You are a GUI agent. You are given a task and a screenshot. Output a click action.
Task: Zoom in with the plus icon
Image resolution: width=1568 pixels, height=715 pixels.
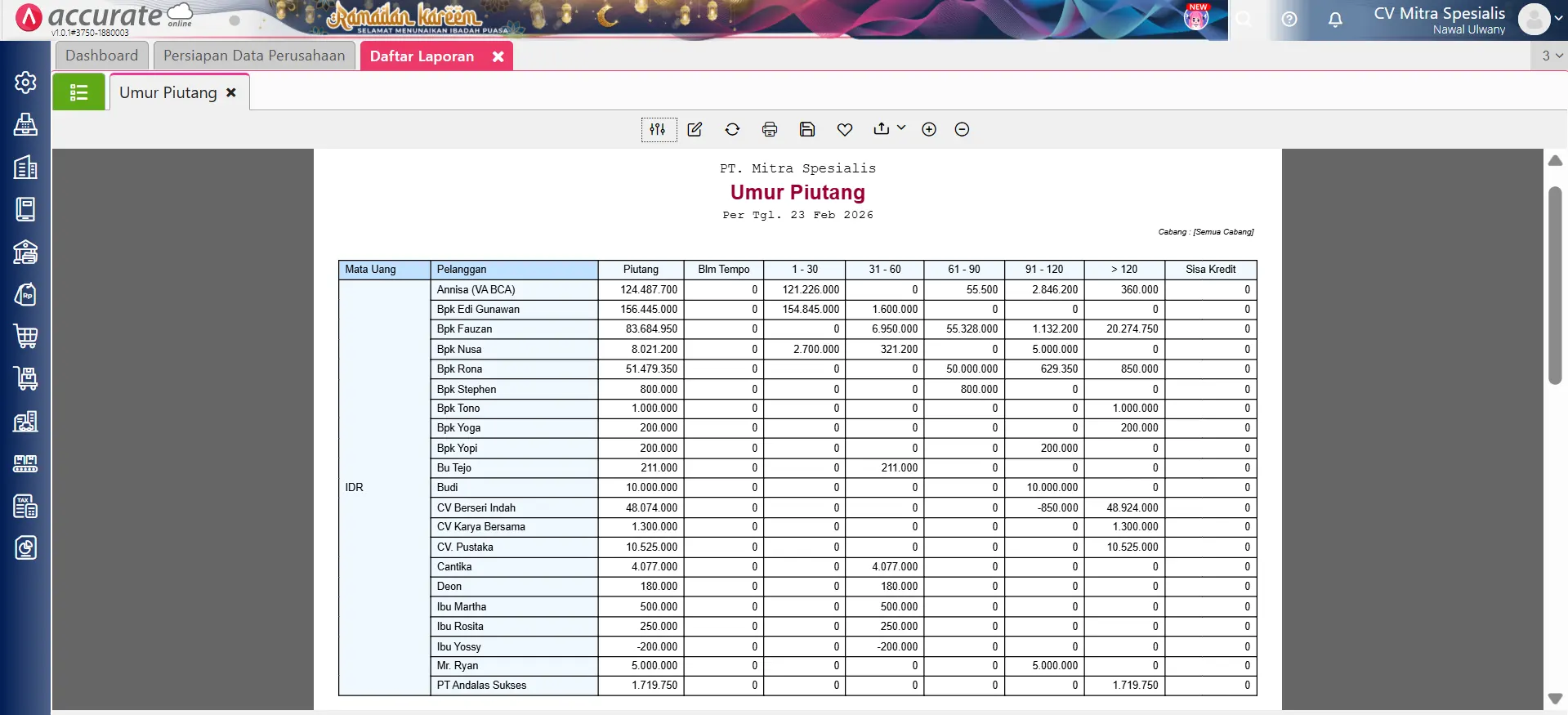coord(929,129)
